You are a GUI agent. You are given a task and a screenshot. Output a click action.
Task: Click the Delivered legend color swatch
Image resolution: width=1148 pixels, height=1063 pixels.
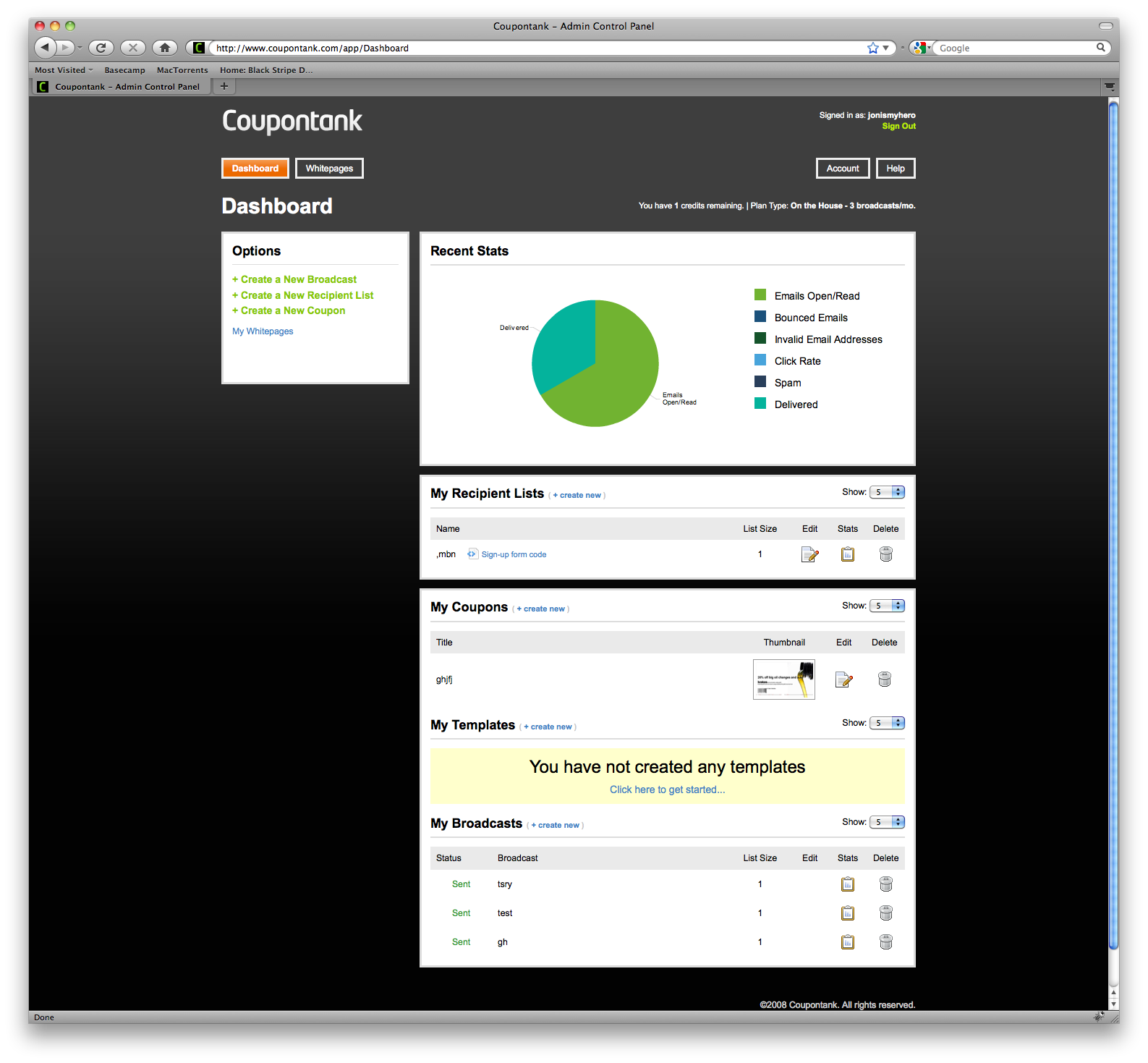click(x=760, y=403)
